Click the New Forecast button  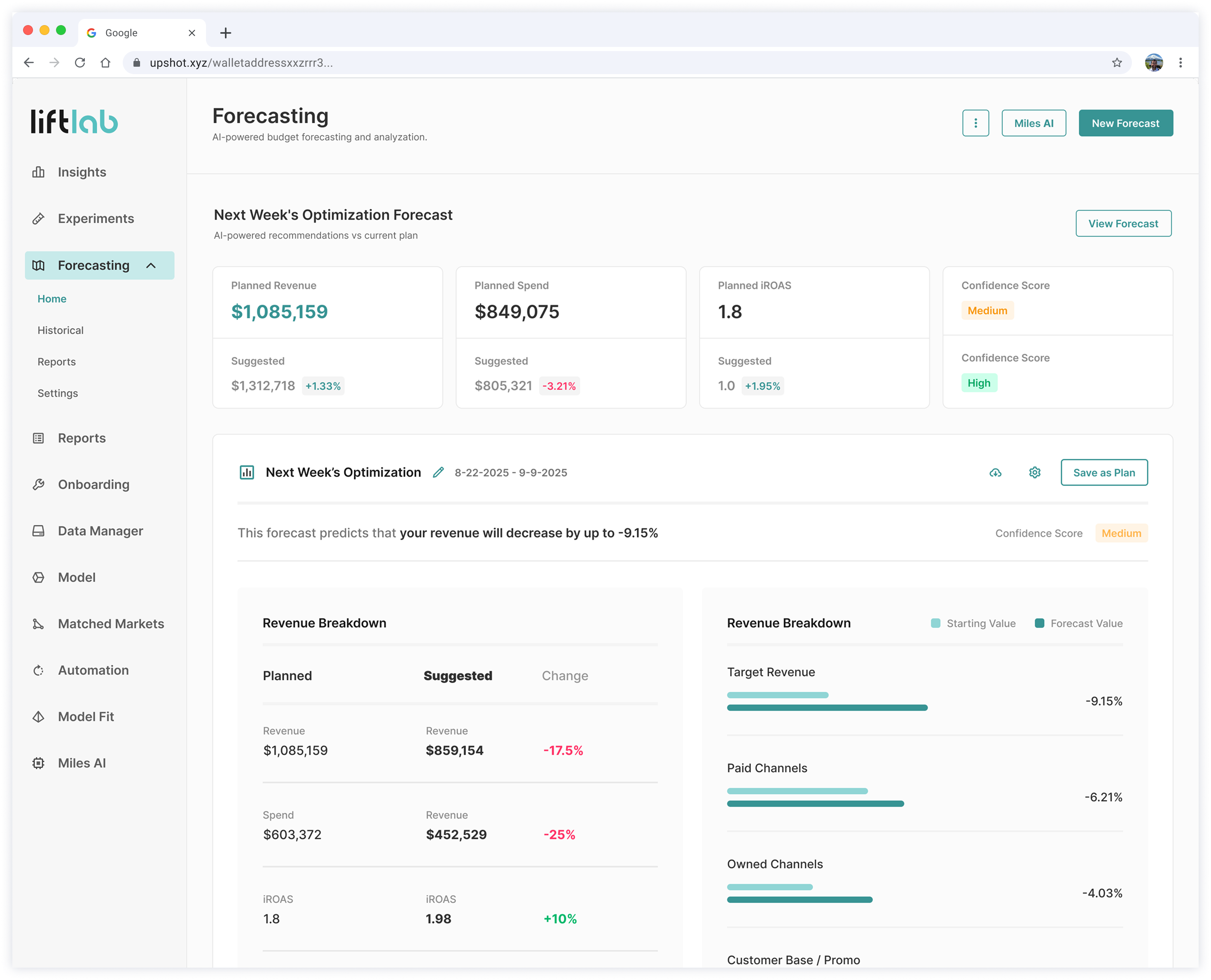point(1125,123)
